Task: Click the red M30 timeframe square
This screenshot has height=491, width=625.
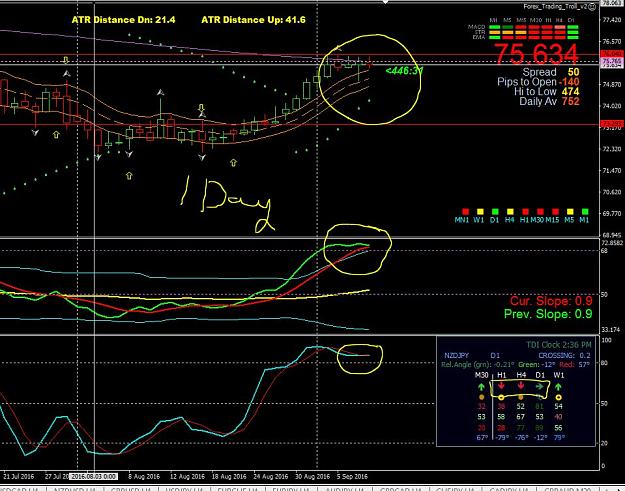Action: tap(540, 212)
